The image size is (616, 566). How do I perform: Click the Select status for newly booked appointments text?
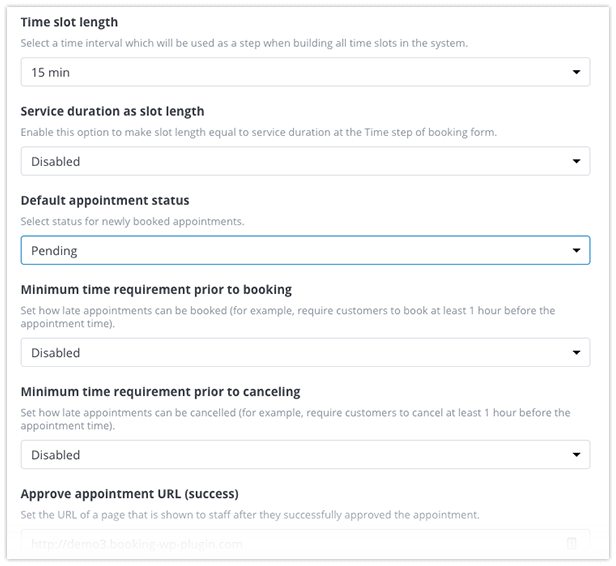pyautogui.click(x=132, y=222)
